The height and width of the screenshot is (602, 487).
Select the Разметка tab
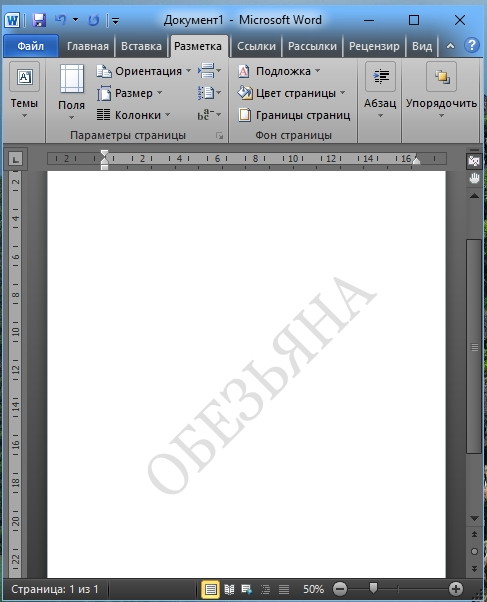click(x=198, y=46)
